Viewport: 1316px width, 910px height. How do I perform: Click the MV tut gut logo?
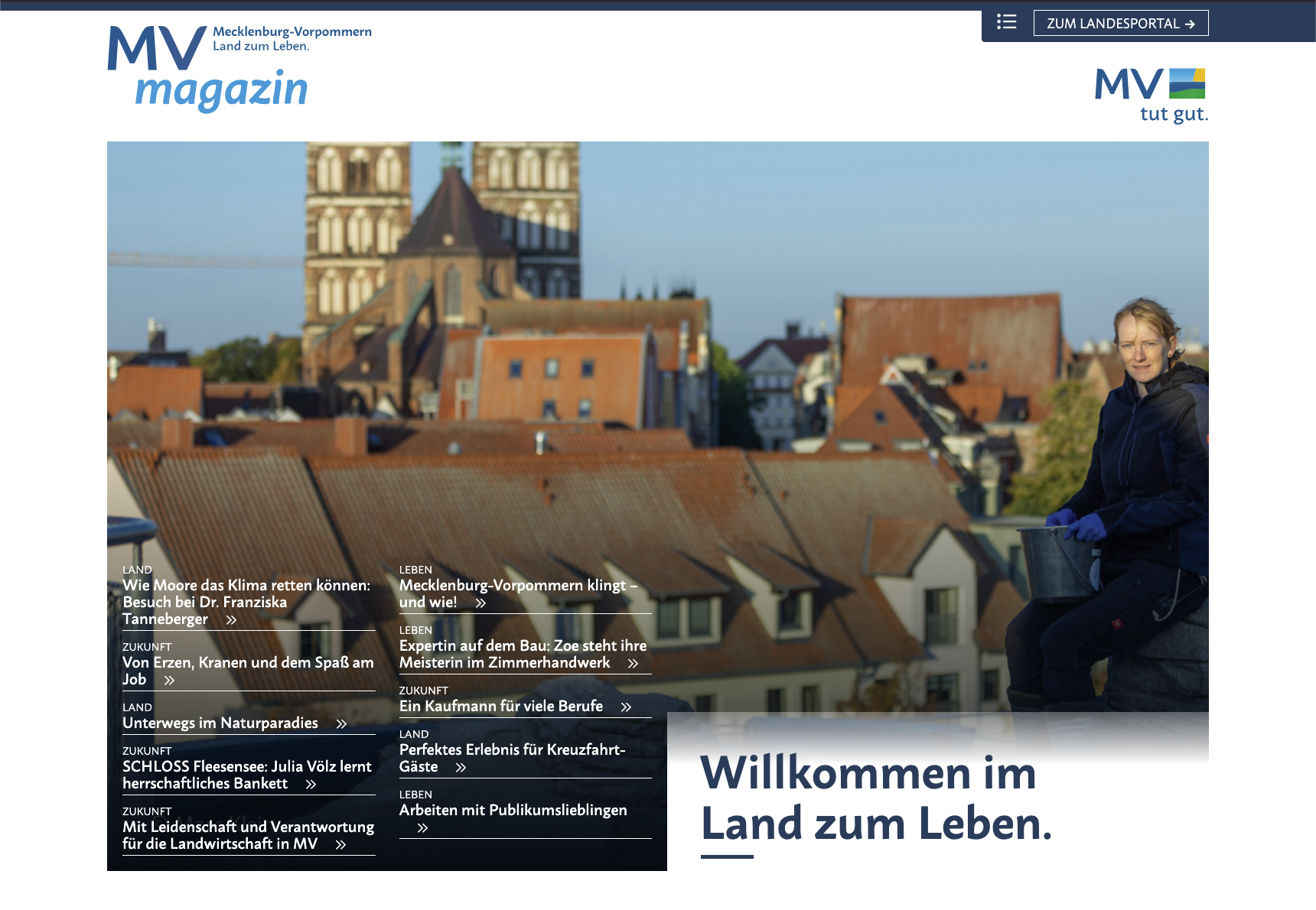tap(1151, 95)
